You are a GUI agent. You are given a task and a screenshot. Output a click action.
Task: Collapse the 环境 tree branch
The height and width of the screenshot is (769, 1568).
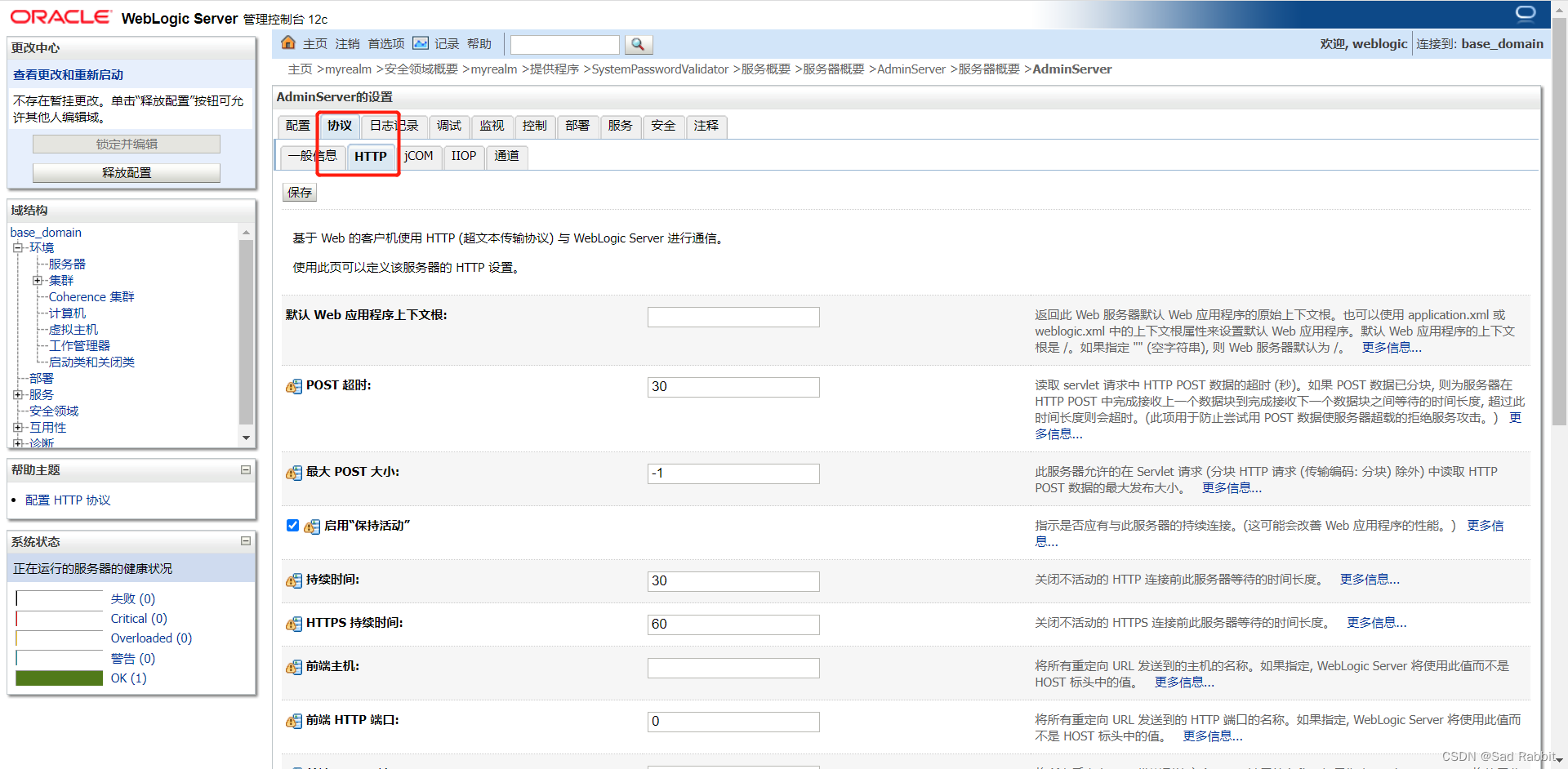pos(18,247)
